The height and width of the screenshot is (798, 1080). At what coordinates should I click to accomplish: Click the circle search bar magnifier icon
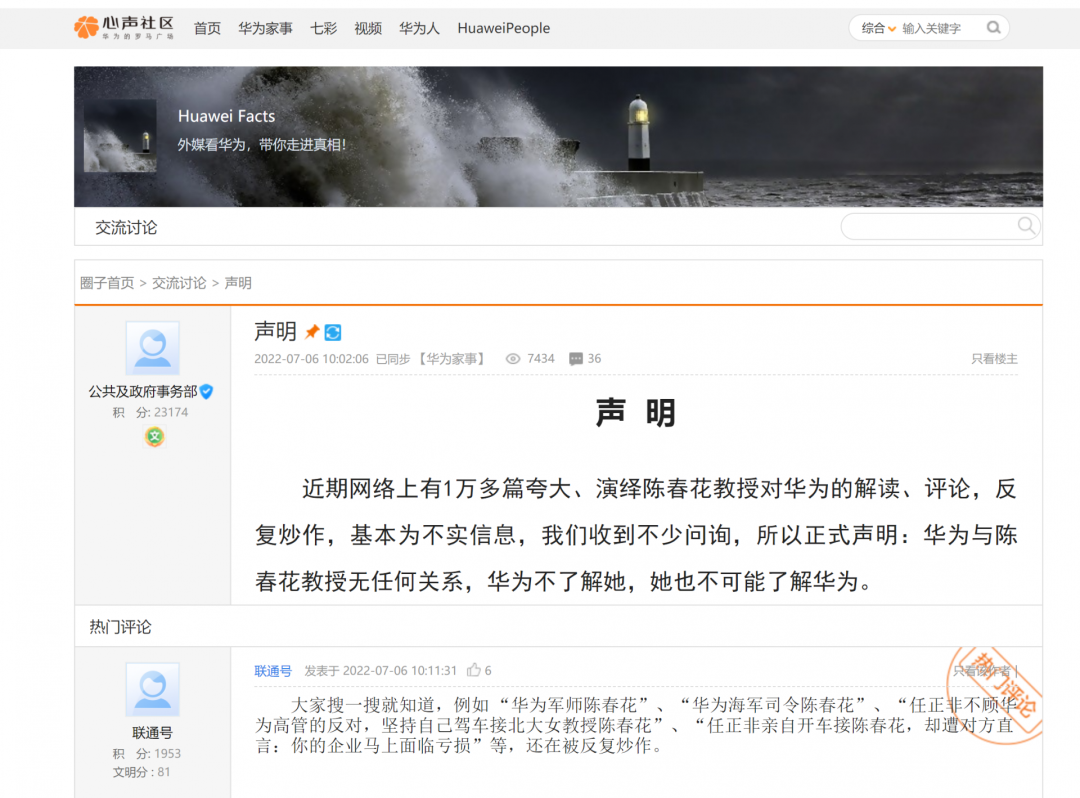[x=1026, y=226]
